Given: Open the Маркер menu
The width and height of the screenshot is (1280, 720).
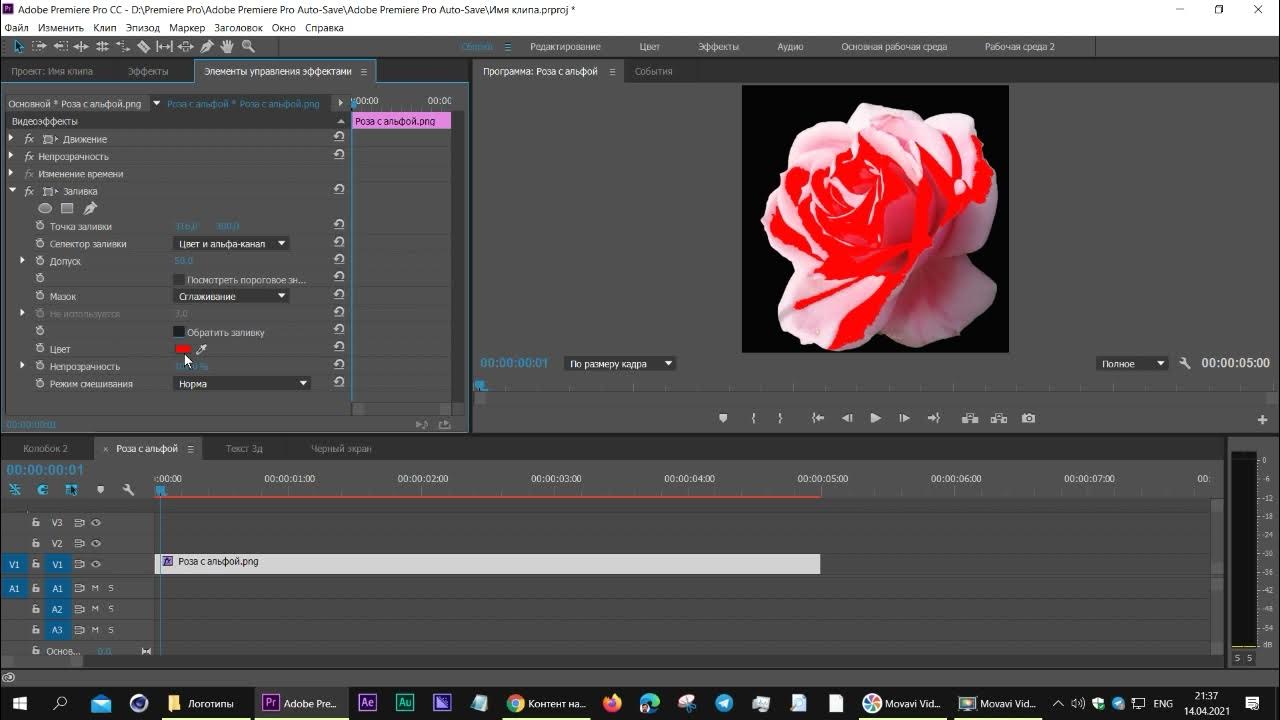Looking at the screenshot, I should (187, 28).
